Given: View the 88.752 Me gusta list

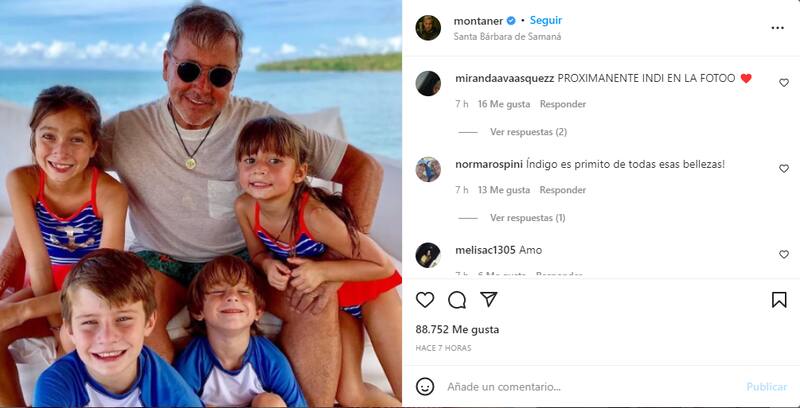Looking at the screenshot, I should (x=457, y=329).
